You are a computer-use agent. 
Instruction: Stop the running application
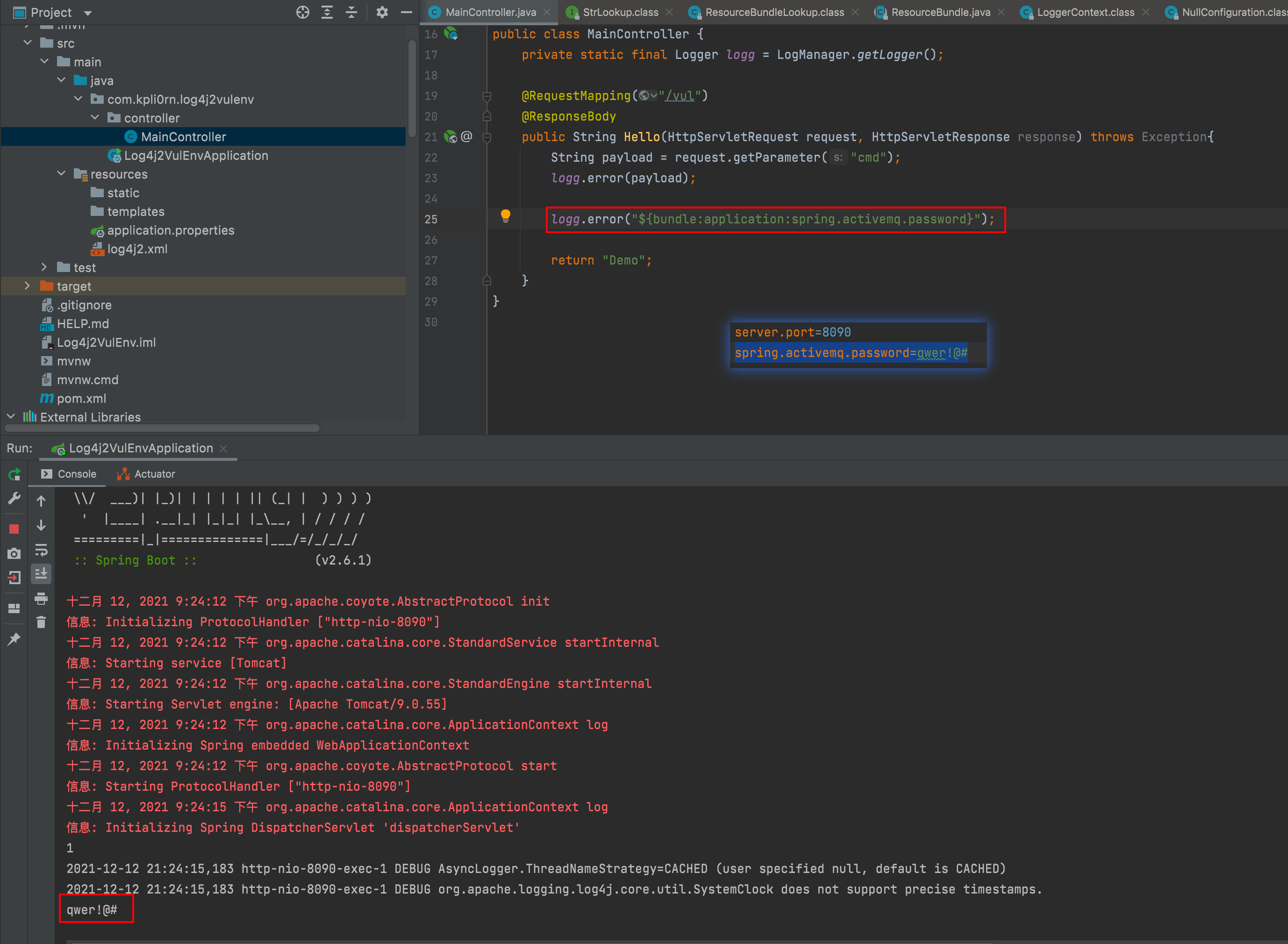coord(14,529)
